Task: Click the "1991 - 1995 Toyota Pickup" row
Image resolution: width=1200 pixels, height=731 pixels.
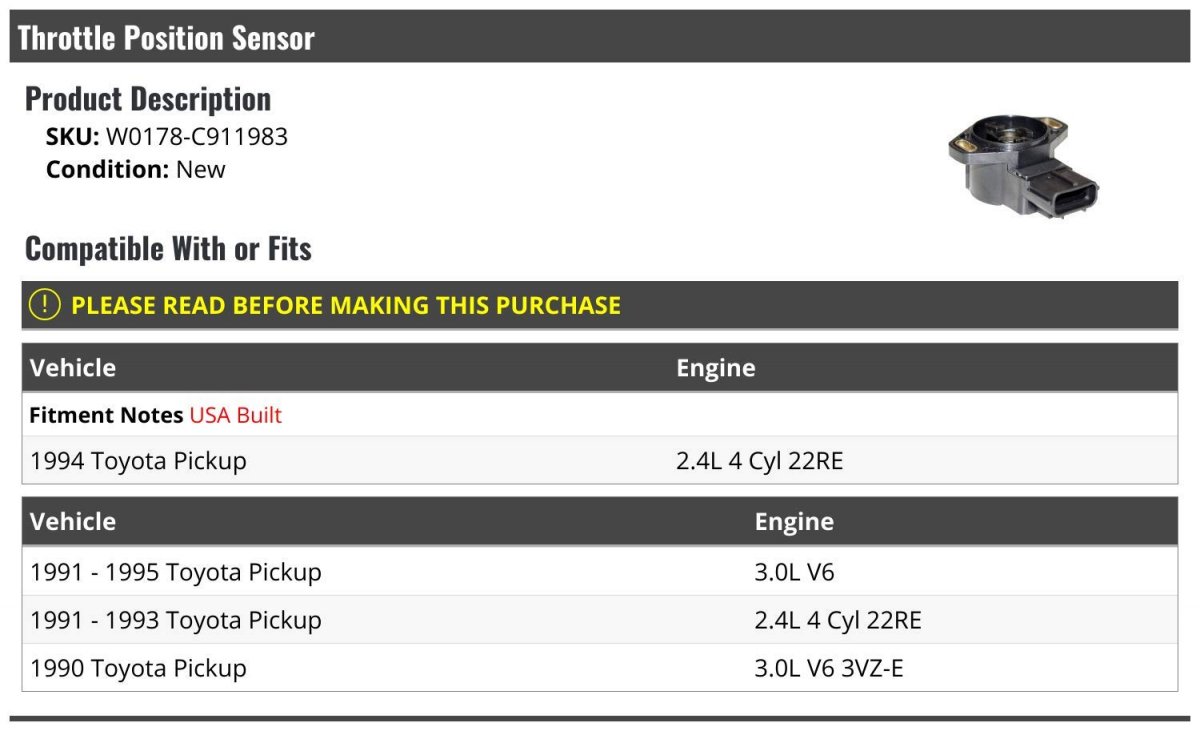Action: click(176, 573)
